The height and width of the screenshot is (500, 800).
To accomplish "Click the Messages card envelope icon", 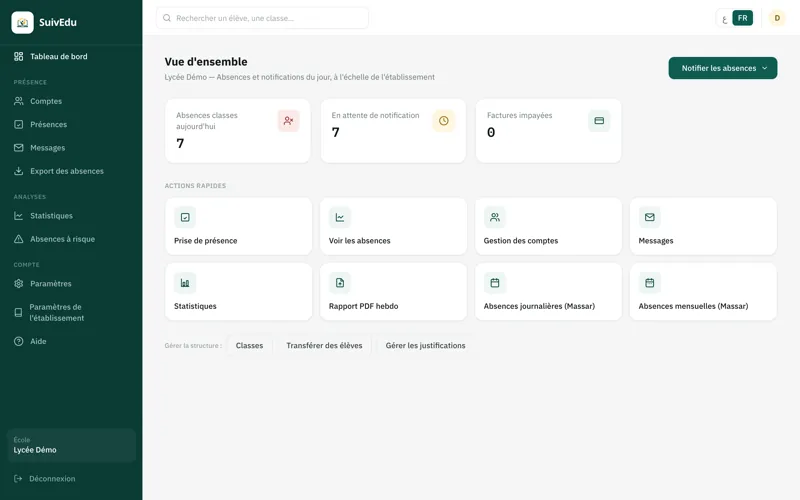I will point(649,217).
